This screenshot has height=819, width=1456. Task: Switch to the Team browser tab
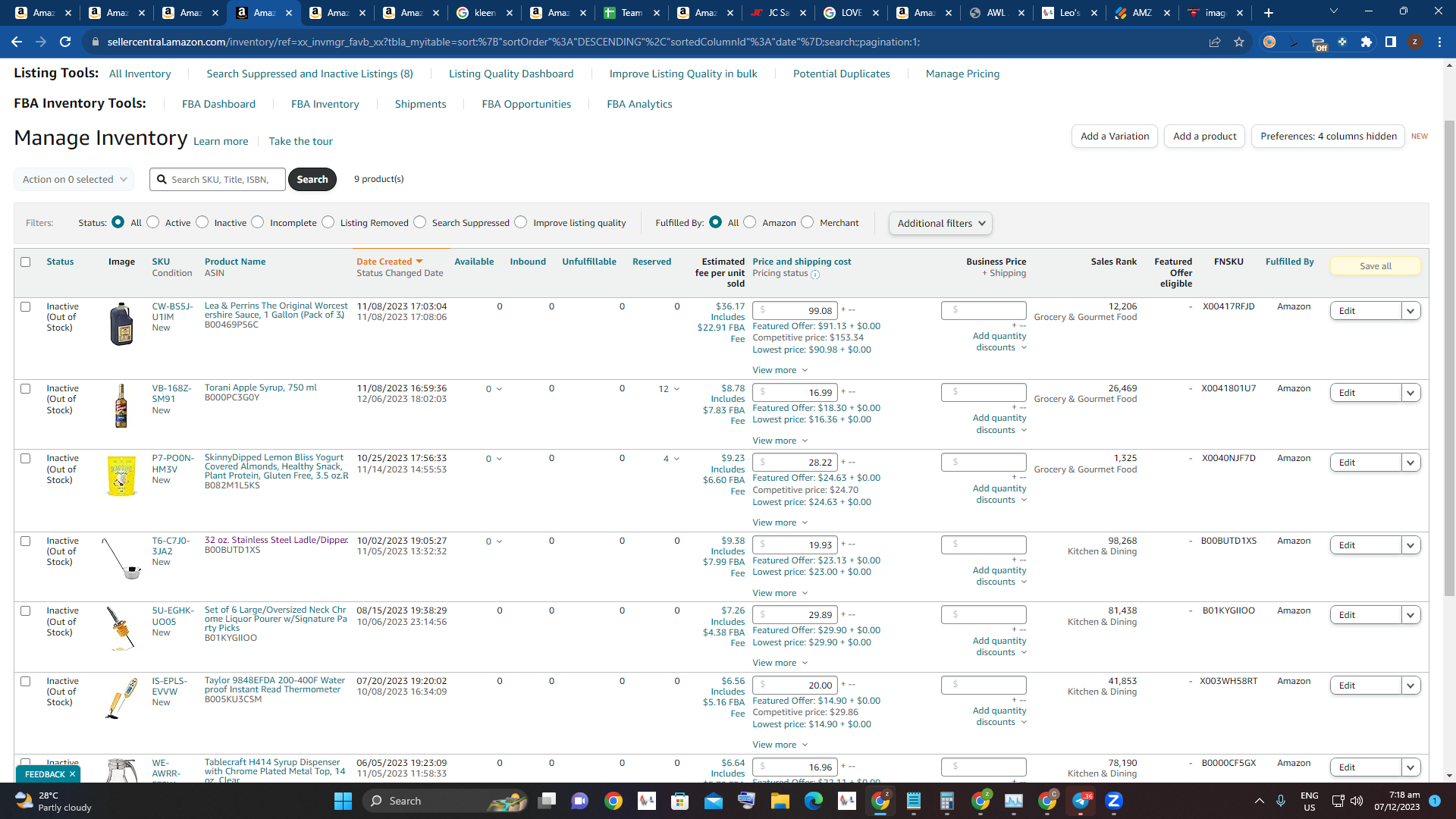coord(631,13)
